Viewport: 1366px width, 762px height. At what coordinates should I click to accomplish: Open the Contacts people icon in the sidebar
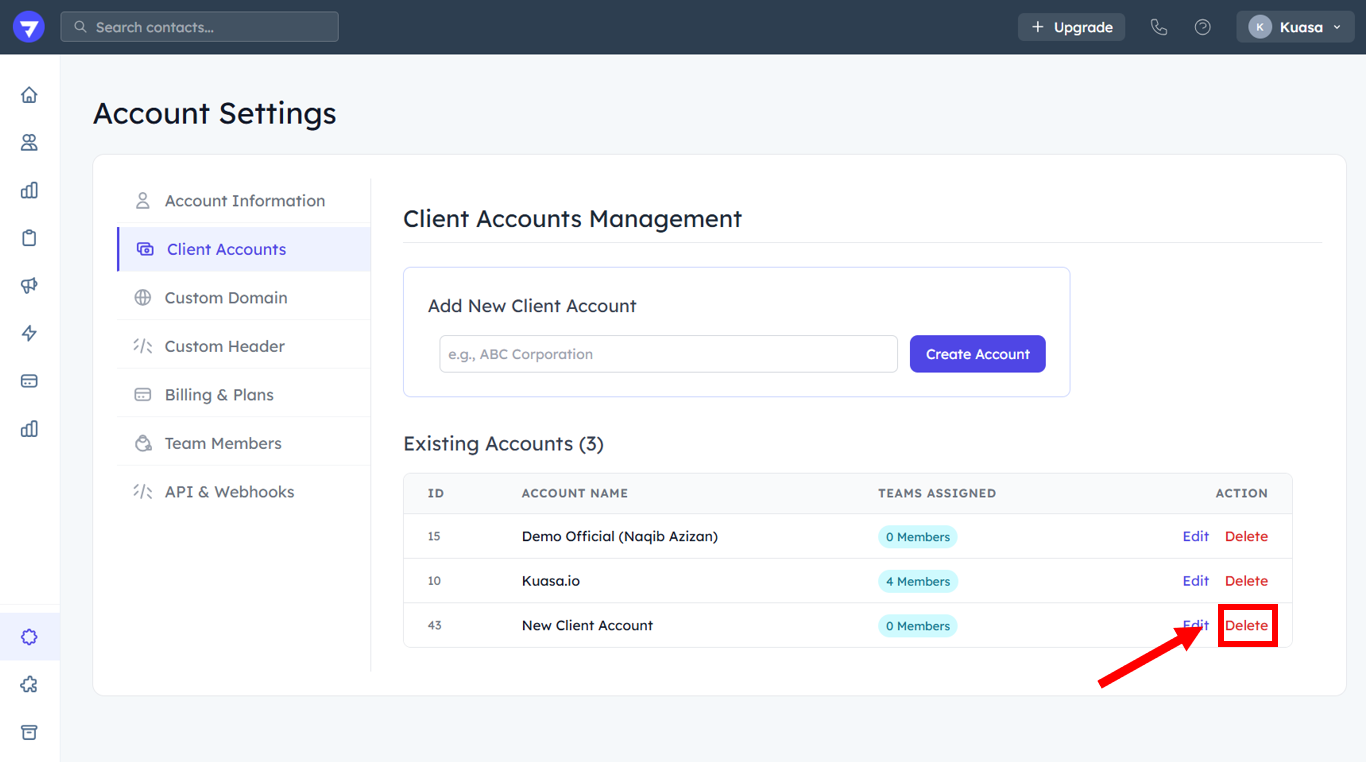29,143
